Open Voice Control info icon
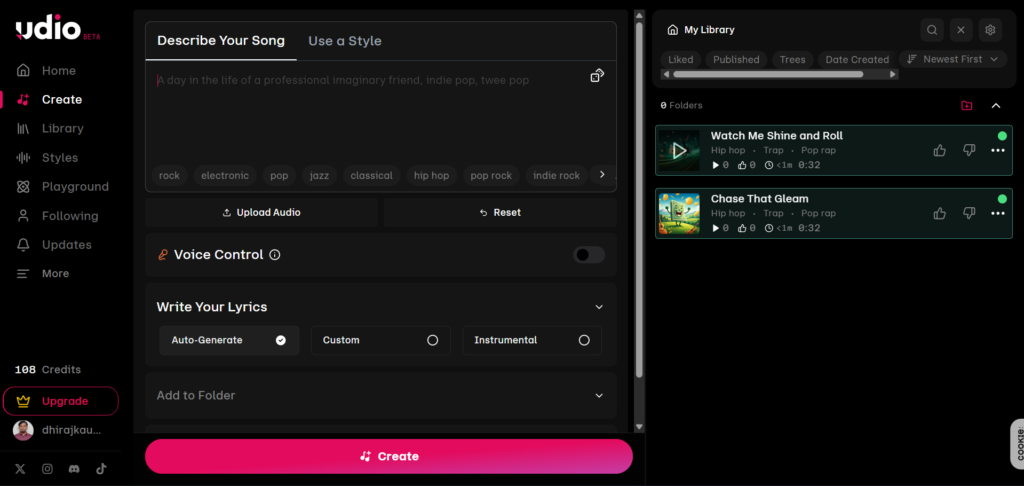The image size is (1024, 486). (x=275, y=255)
